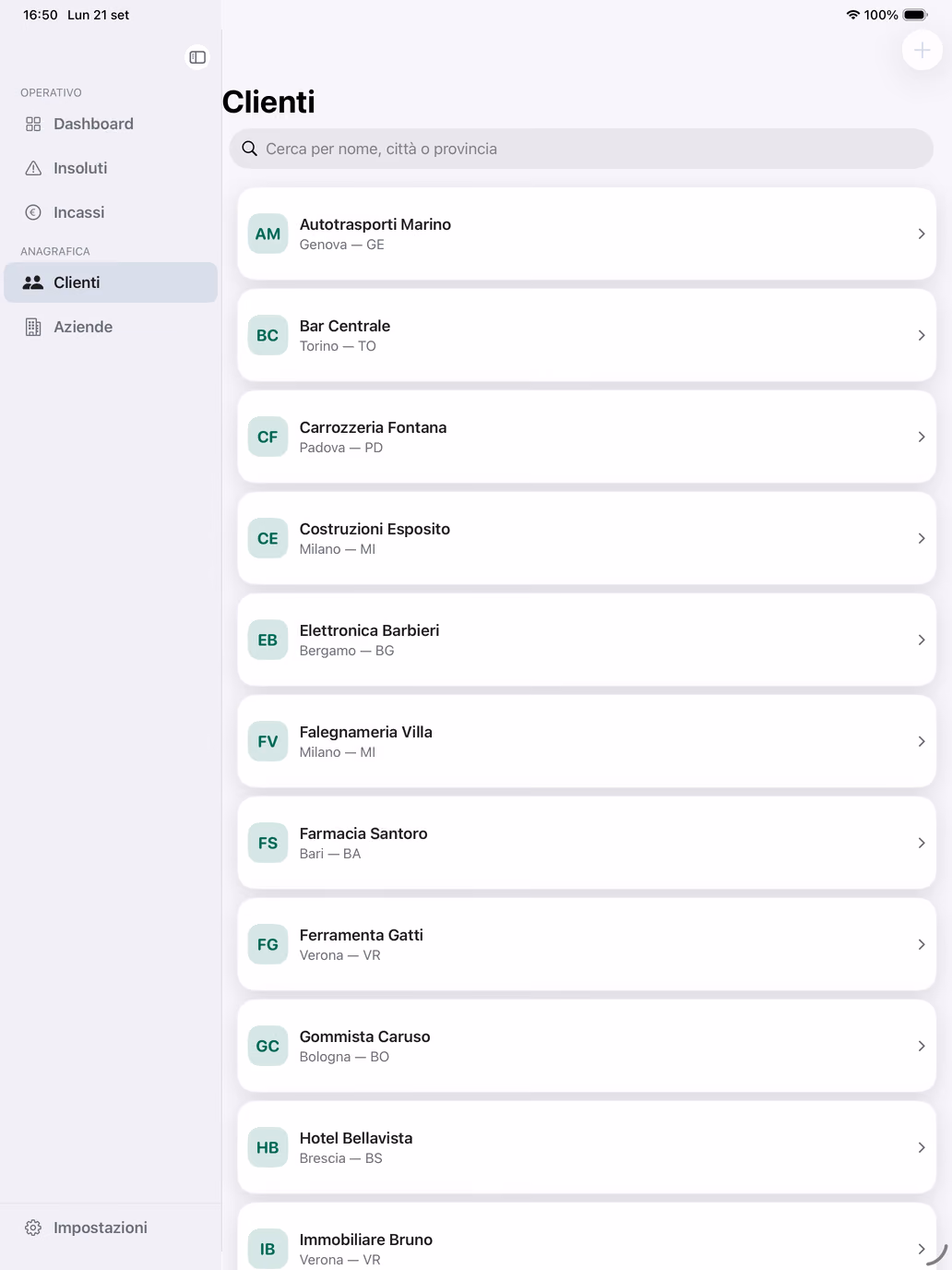
Task: Click the EB avatar badge
Action: (x=268, y=640)
